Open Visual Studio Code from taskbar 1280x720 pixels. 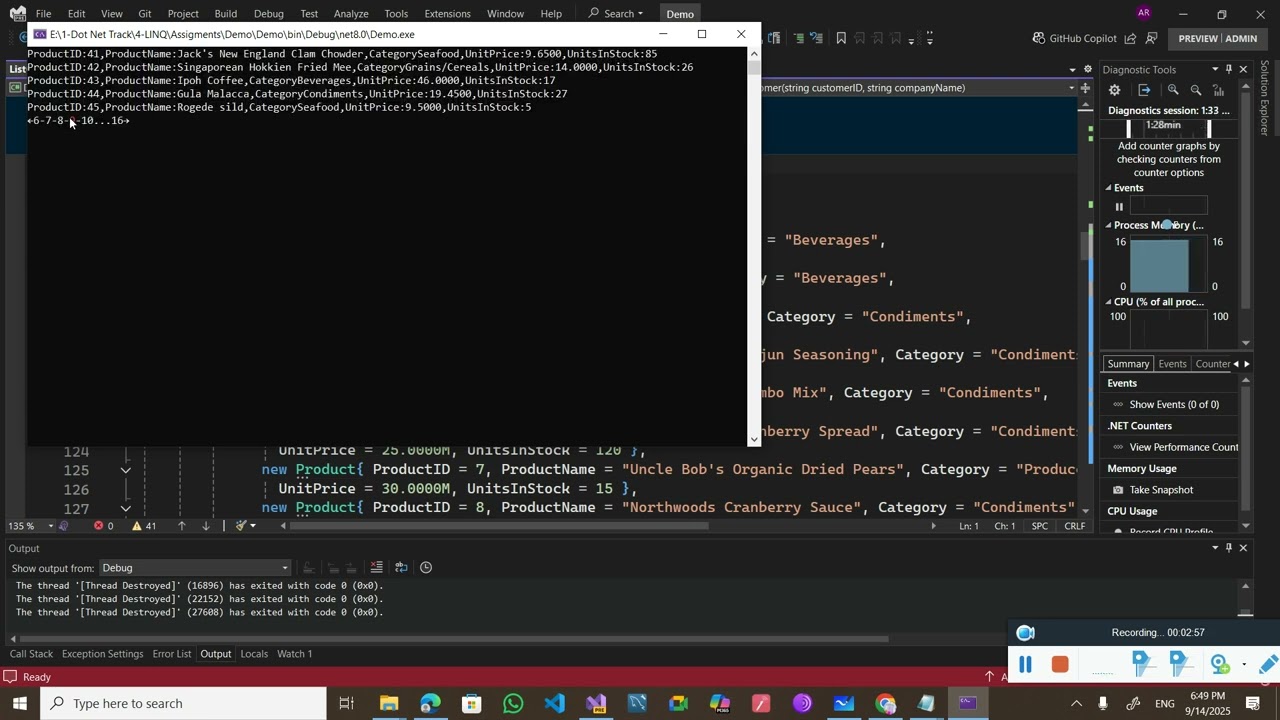pyautogui.click(x=555, y=703)
